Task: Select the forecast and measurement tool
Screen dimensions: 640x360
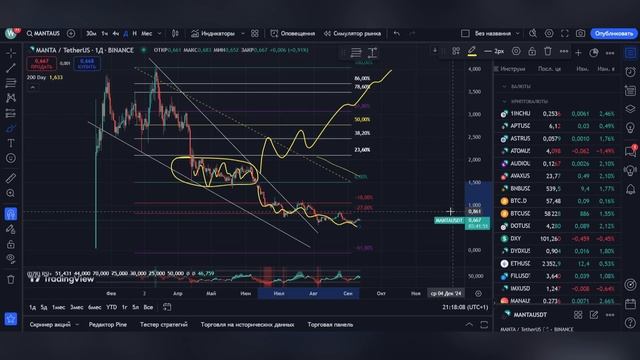Action: 11,113
